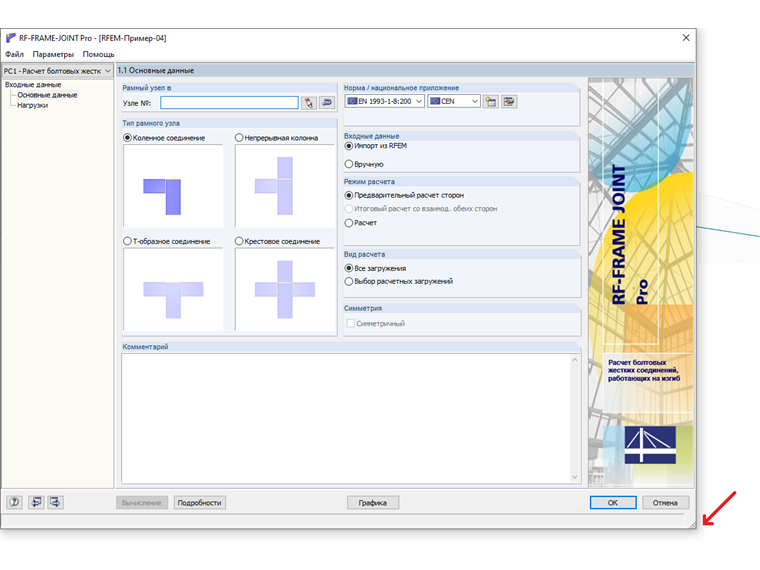This screenshot has height=570, width=760.
Task: Select Т-образное соединение radio button
Action: tap(127, 241)
